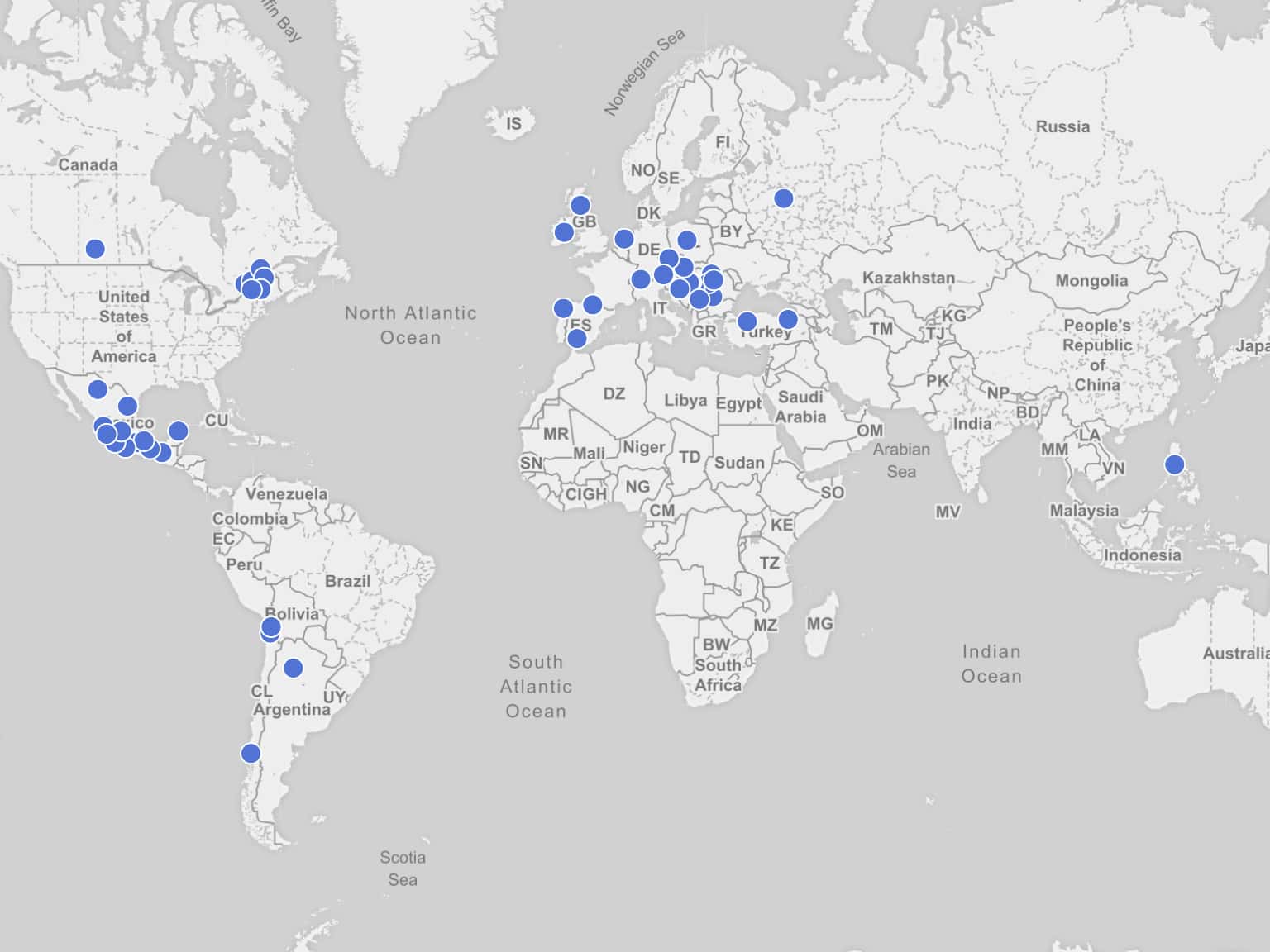Viewport: 1270px width, 952px height.
Task: Select the easternmost marker in southern Mexico
Action: pos(163,452)
